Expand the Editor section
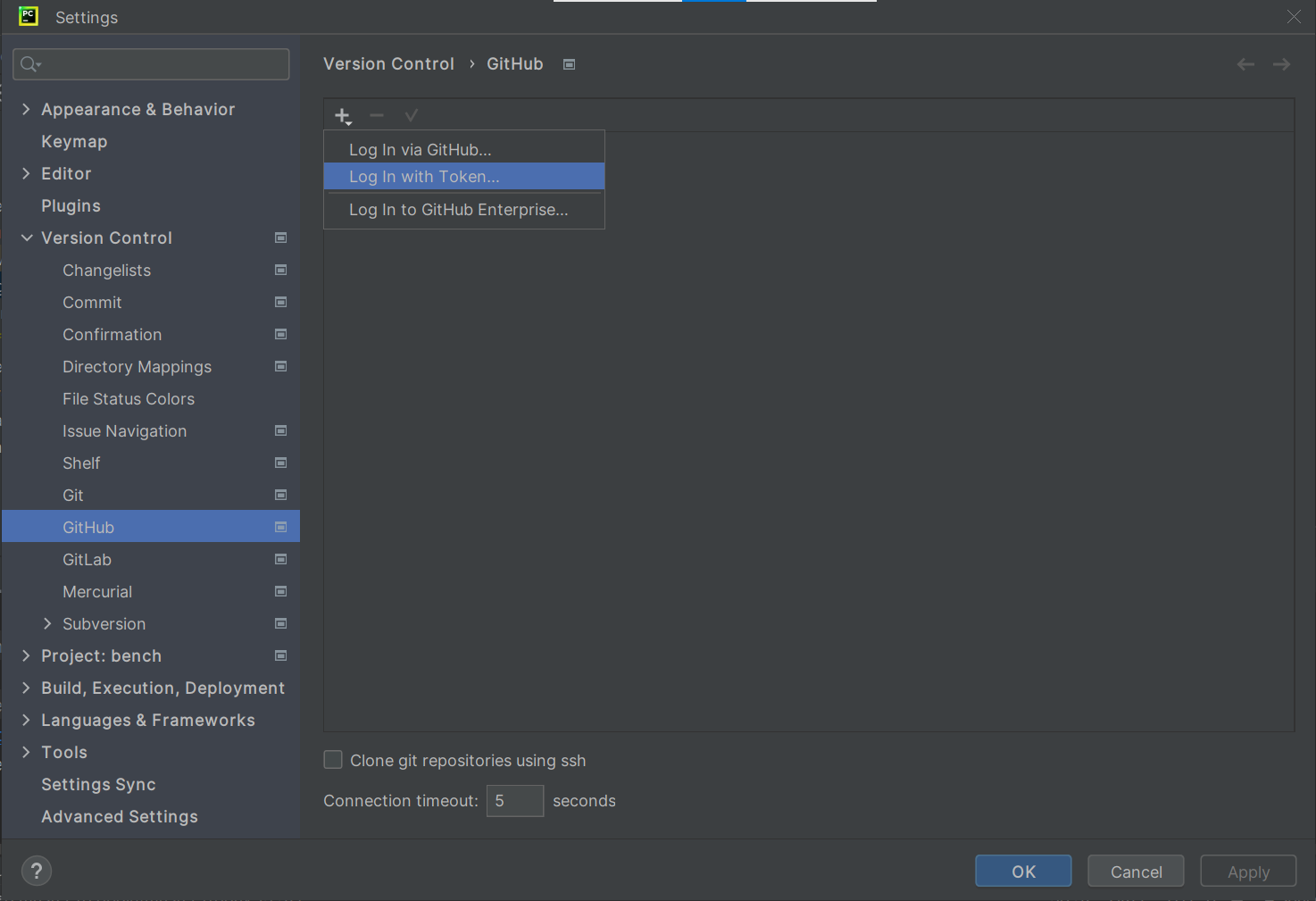This screenshot has height=901, width=1316. (26, 173)
